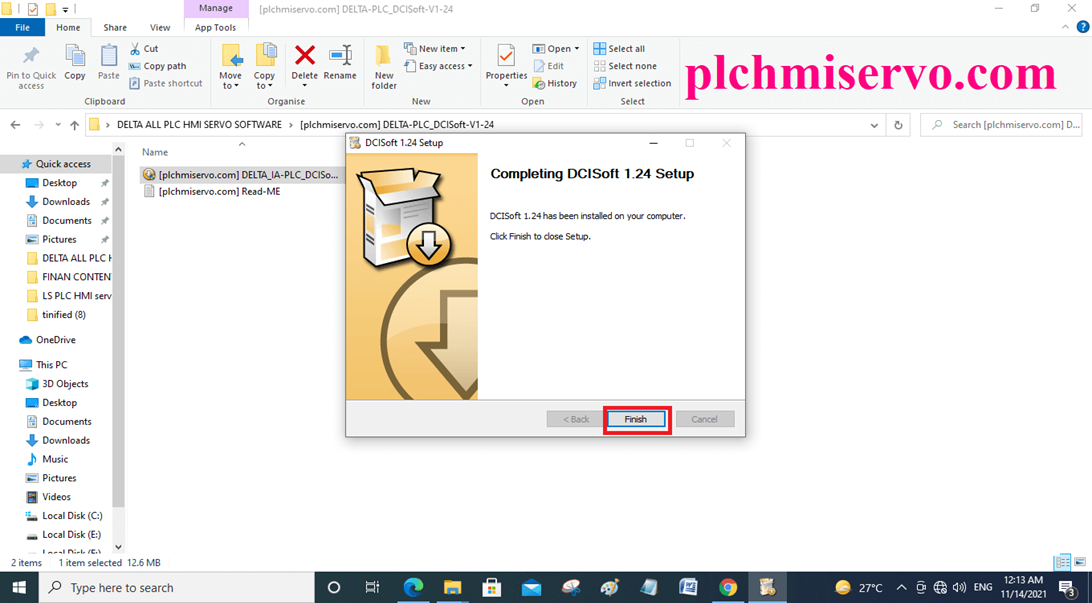Click Select none in the ribbon
Screen dimensions: 1092x603
(625, 66)
